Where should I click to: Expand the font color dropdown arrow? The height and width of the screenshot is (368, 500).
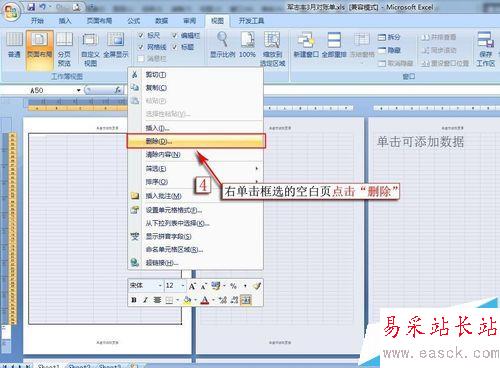213,300
